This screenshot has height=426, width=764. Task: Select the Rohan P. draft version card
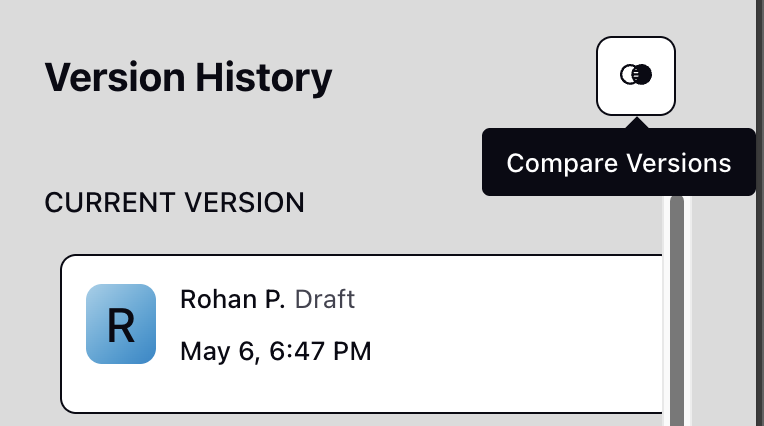[361, 334]
